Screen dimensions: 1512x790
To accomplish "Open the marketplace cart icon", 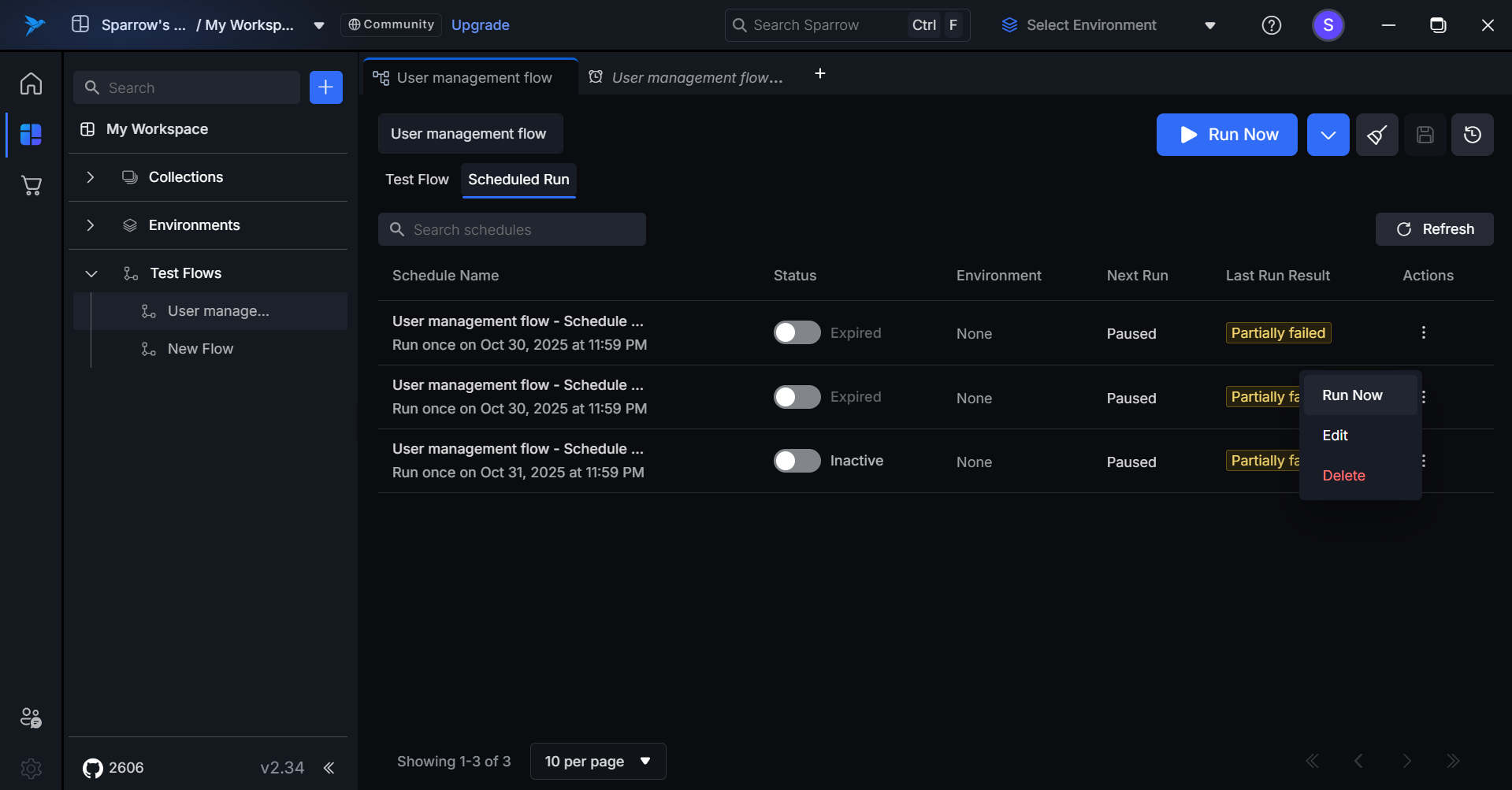I will pos(31,186).
